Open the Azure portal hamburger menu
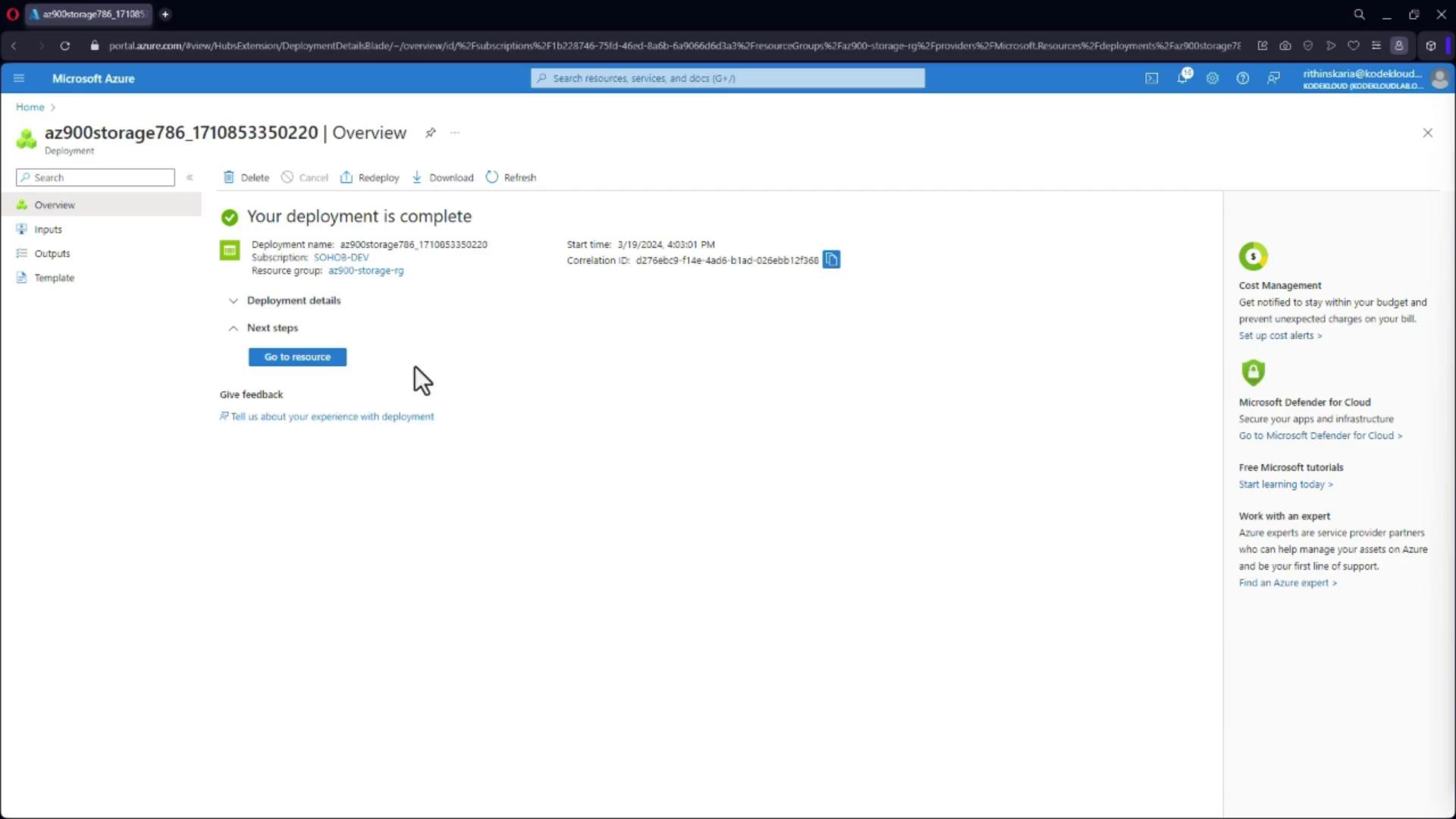The image size is (1456, 819). [x=19, y=78]
